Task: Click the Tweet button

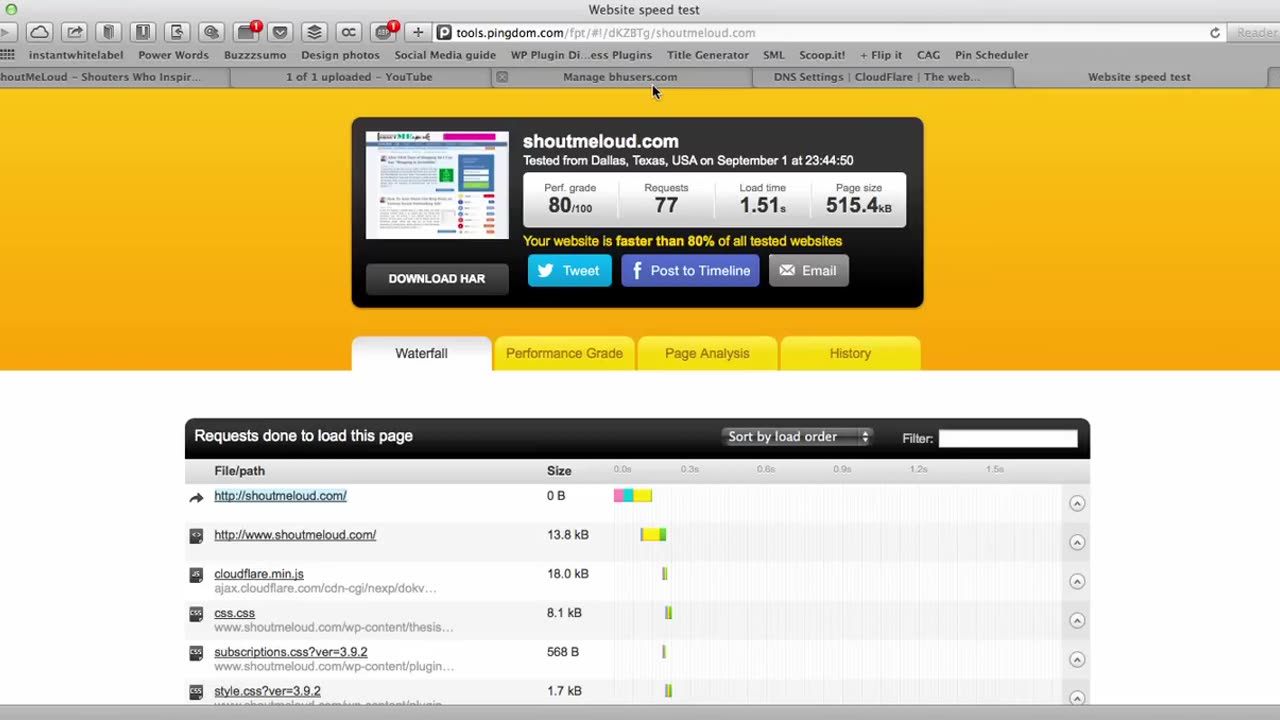Action: (x=569, y=271)
